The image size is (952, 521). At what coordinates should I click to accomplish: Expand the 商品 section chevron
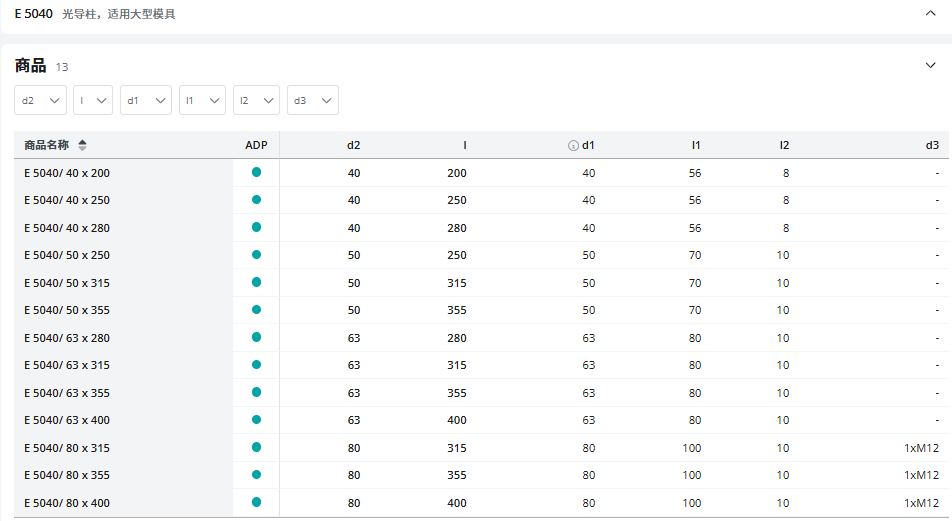click(x=930, y=65)
